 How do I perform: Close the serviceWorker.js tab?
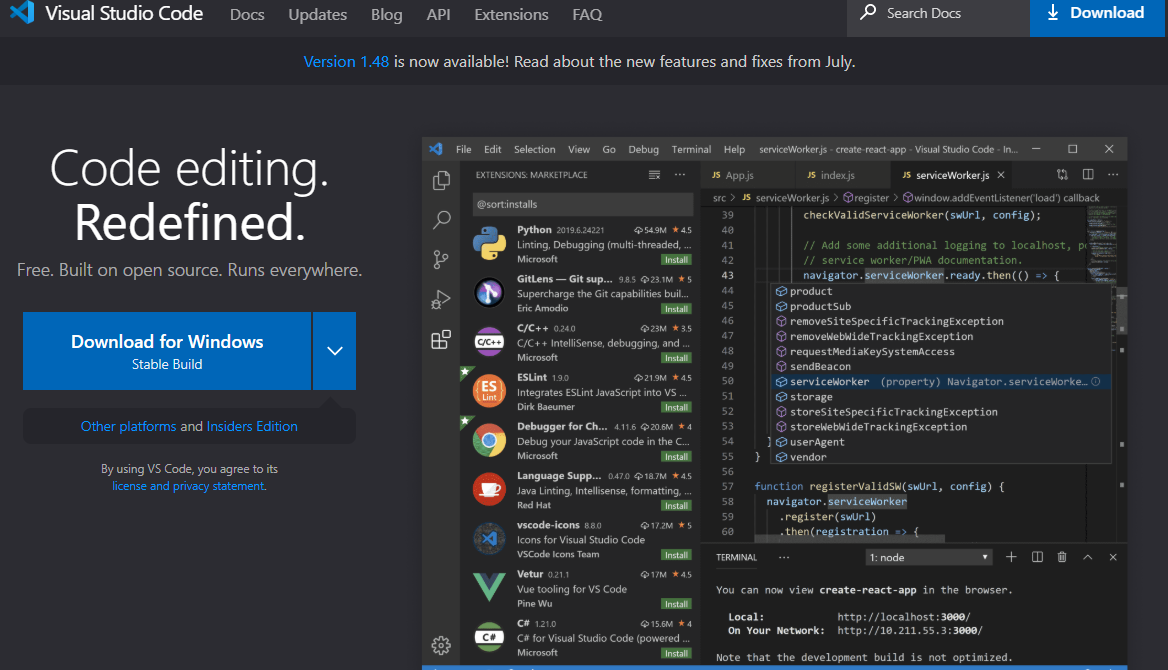tap(1001, 175)
